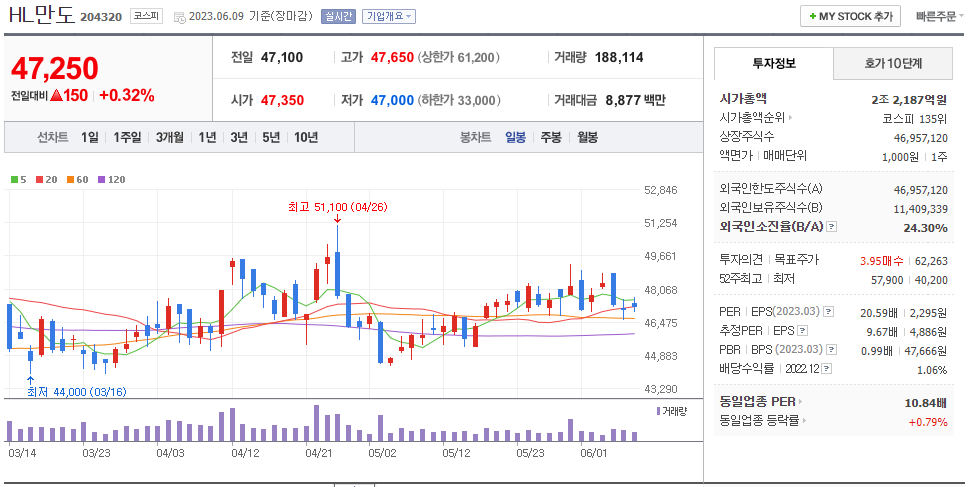
Task: Click the 고가 value 47,650
Action: pos(392,58)
